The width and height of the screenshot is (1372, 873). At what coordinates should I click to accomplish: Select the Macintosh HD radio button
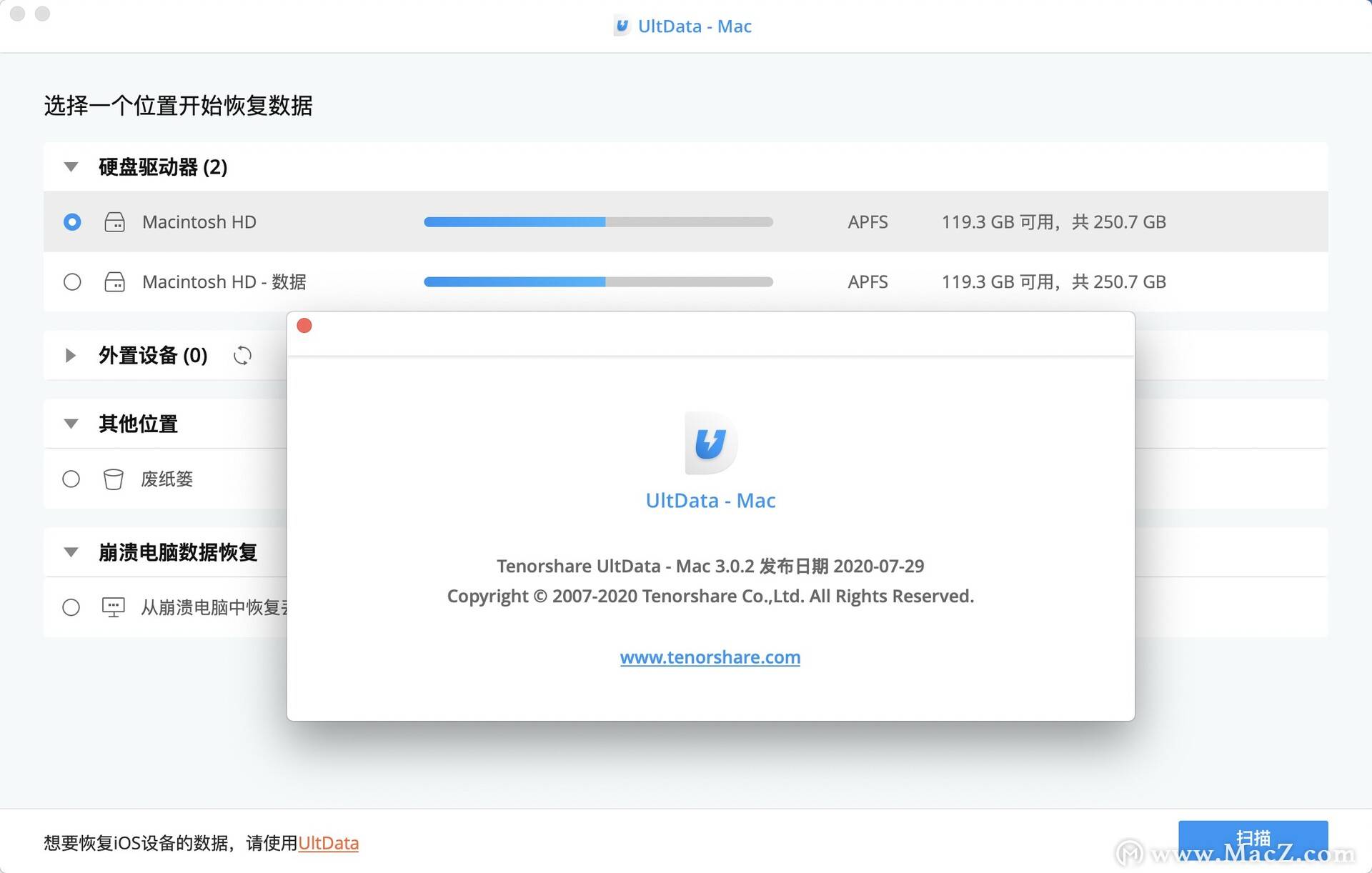[71, 222]
